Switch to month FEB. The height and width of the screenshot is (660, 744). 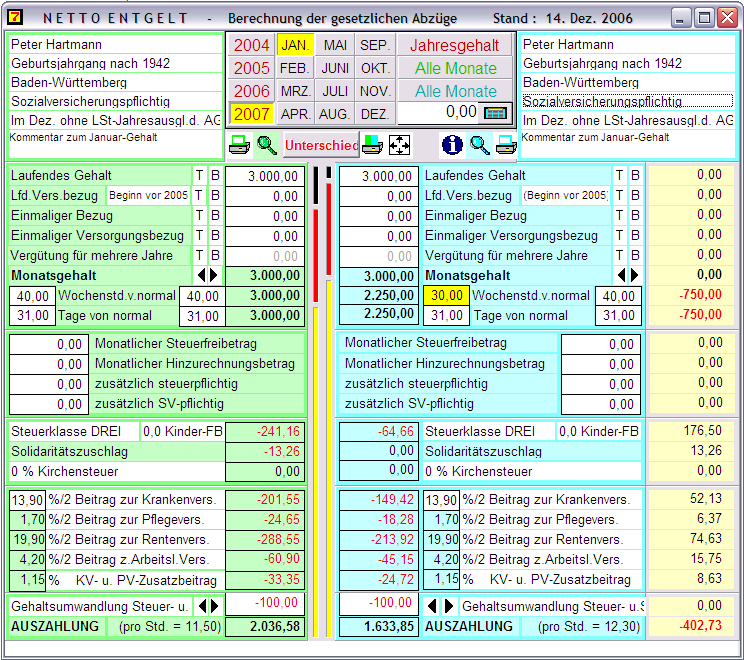click(294, 68)
